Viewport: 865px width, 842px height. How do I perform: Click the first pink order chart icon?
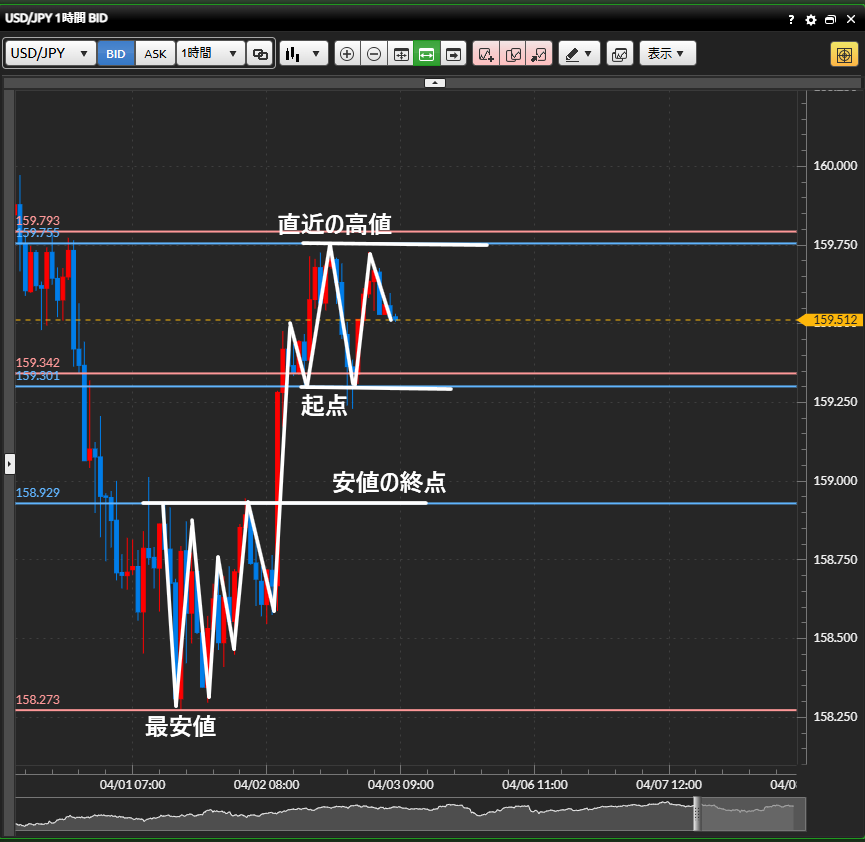tap(487, 54)
